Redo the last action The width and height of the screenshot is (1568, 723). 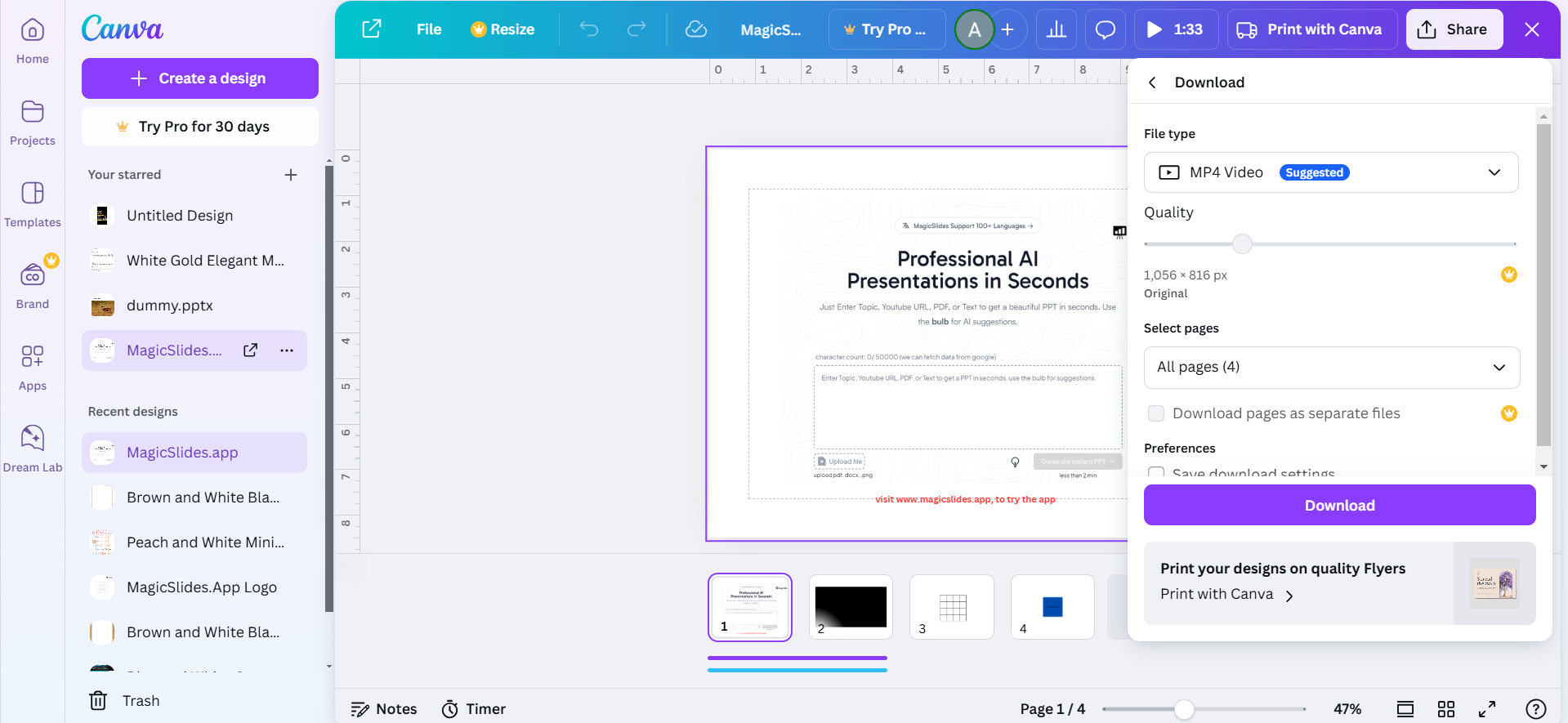coord(637,29)
